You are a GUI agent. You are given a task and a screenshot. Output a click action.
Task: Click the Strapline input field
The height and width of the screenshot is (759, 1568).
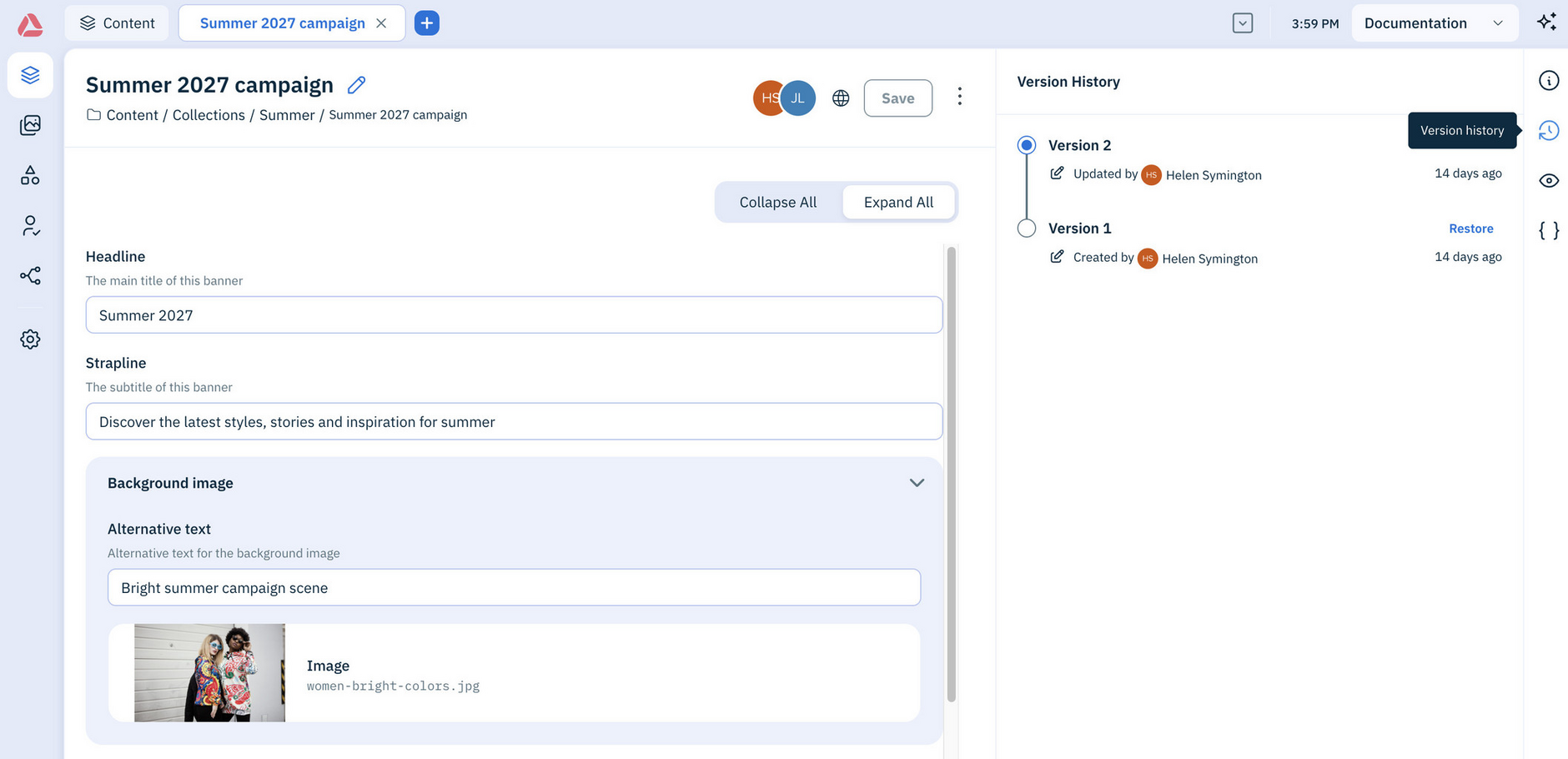514,422
